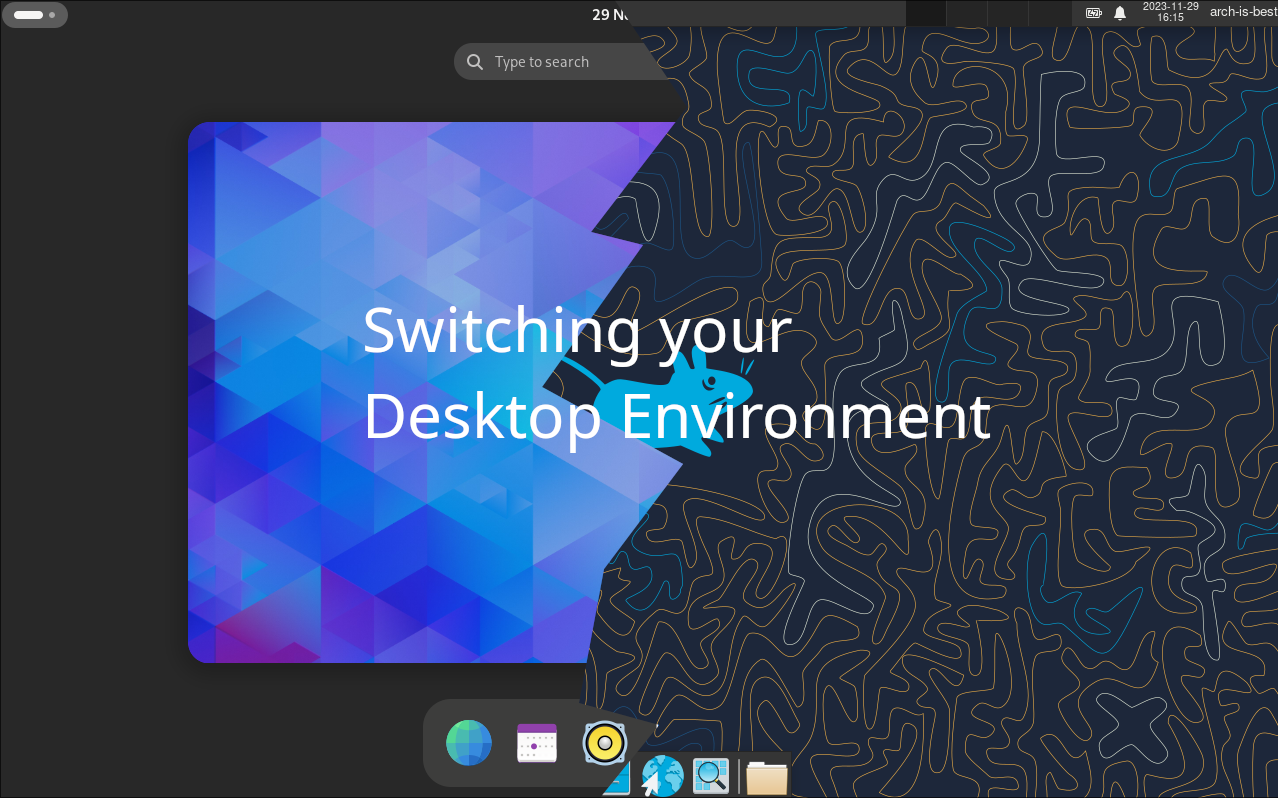
Task: Click the globe with cursor browser icon
Action: [662, 776]
